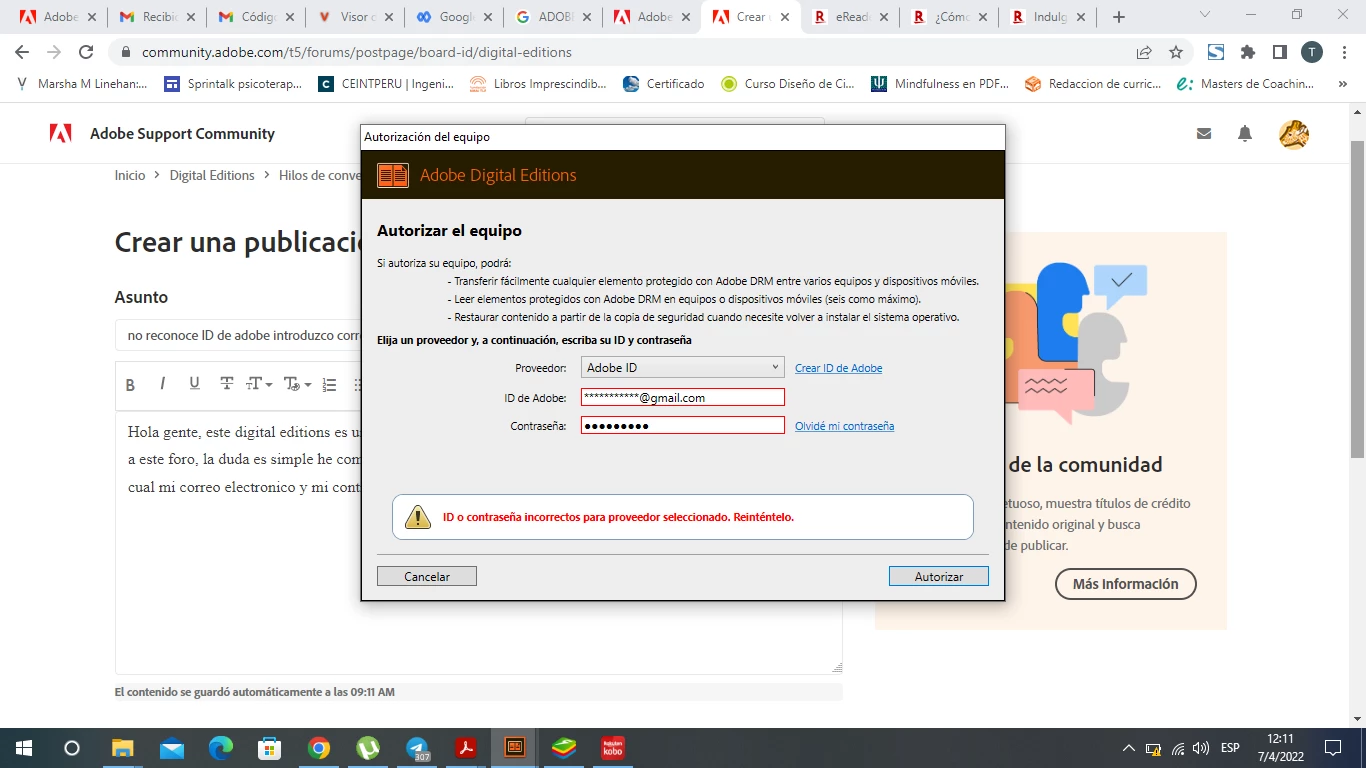Open the Mail app from taskbar
Screen dimensions: 1366x768
click(171, 747)
